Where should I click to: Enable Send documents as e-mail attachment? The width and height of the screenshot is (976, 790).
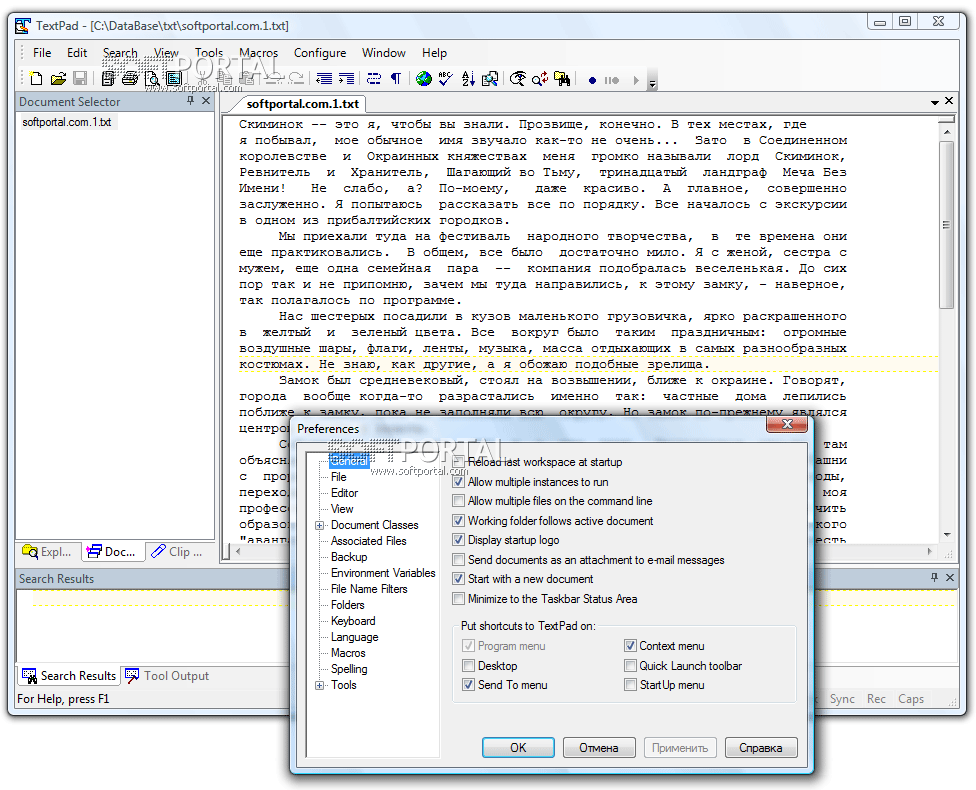tap(459, 560)
